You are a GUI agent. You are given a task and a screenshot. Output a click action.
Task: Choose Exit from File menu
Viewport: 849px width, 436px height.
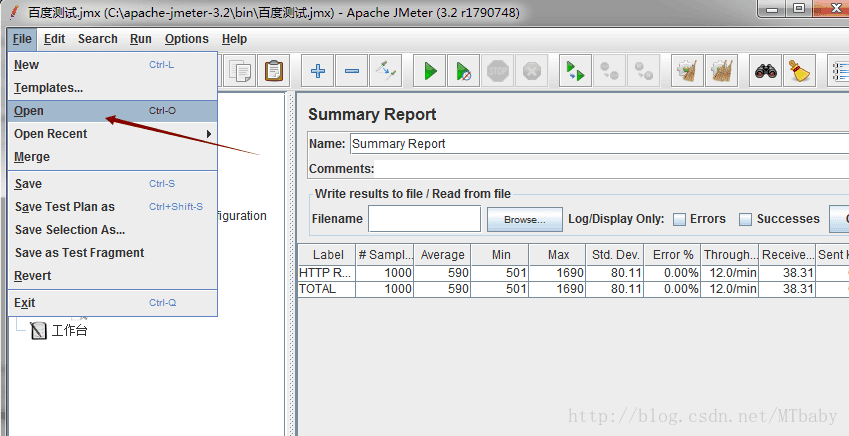pyautogui.click(x=113, y=303)
